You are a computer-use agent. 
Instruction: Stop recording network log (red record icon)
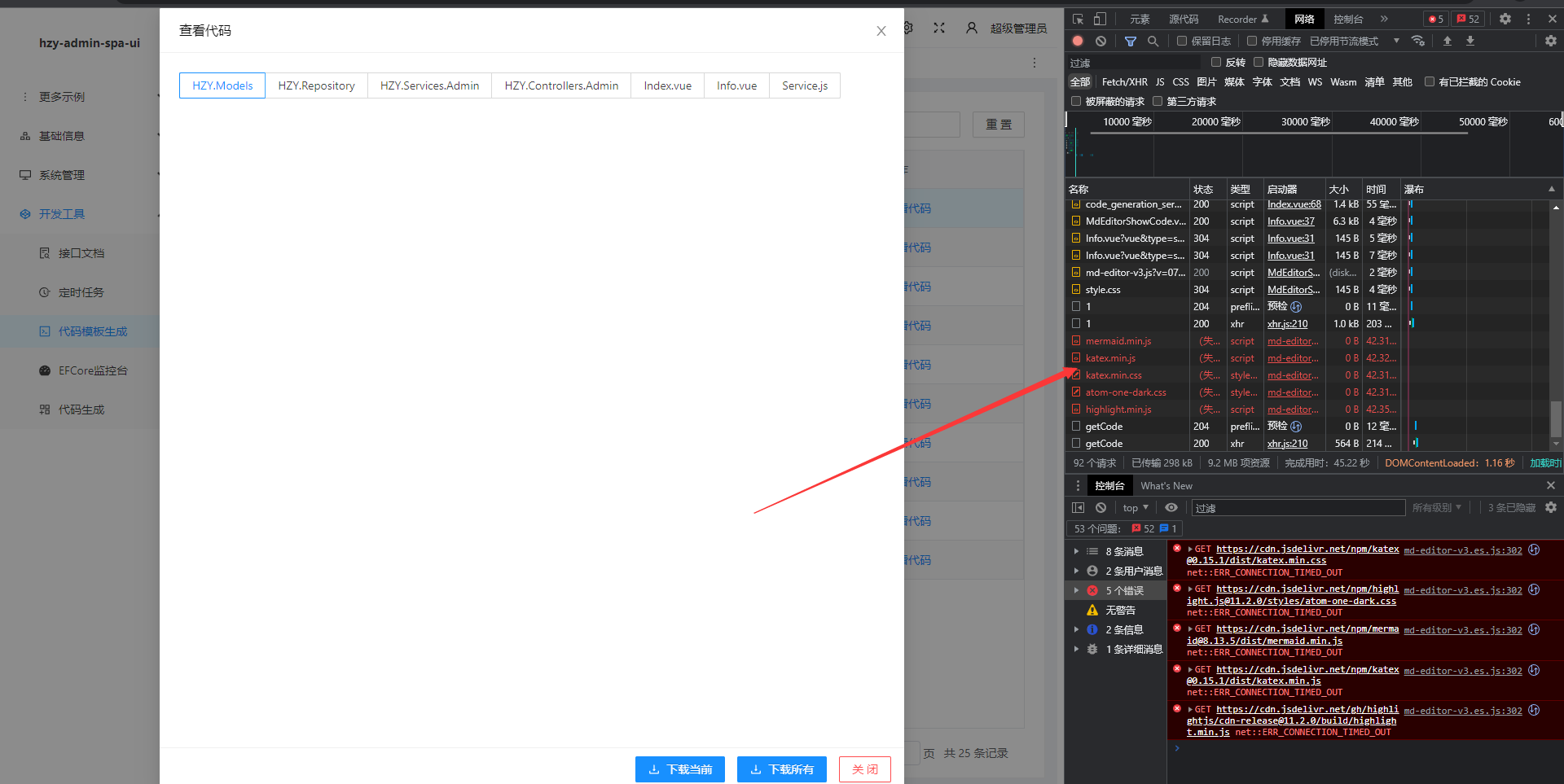pyautogui.click(x=1077, y=41)
